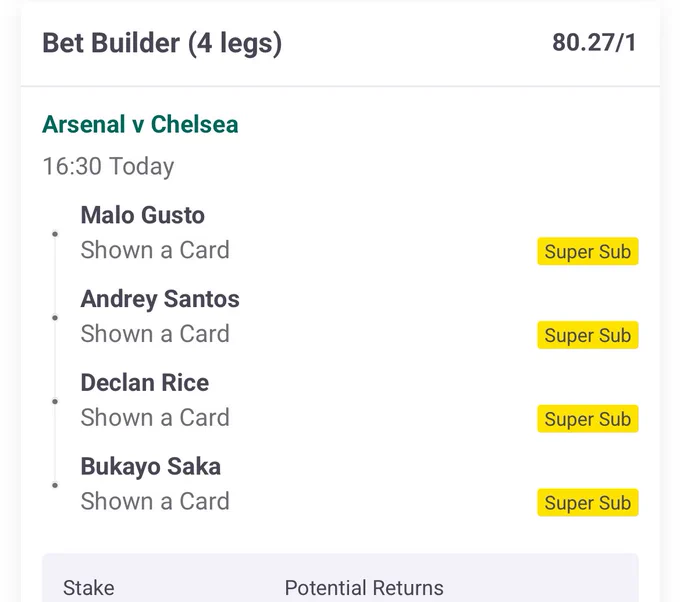Click the Super Sub badge for Declan Rice
Screen dimensions: 680x602
[x=587, y=419]
